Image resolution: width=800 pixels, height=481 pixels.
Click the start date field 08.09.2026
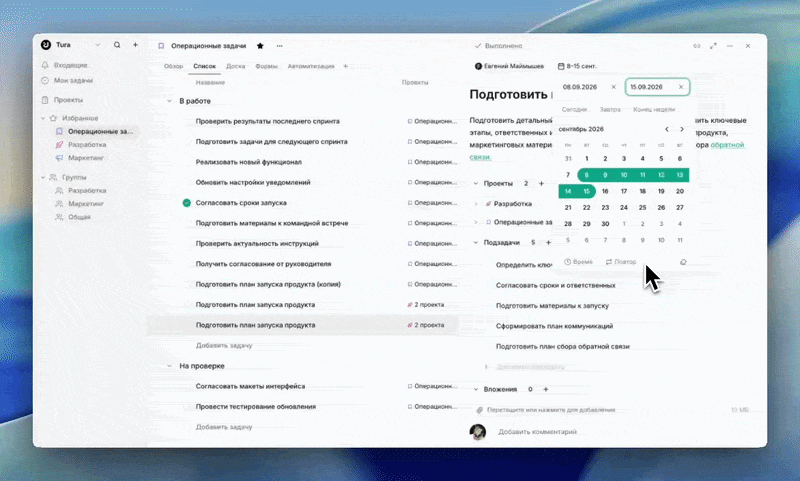[x=580, y=87]
